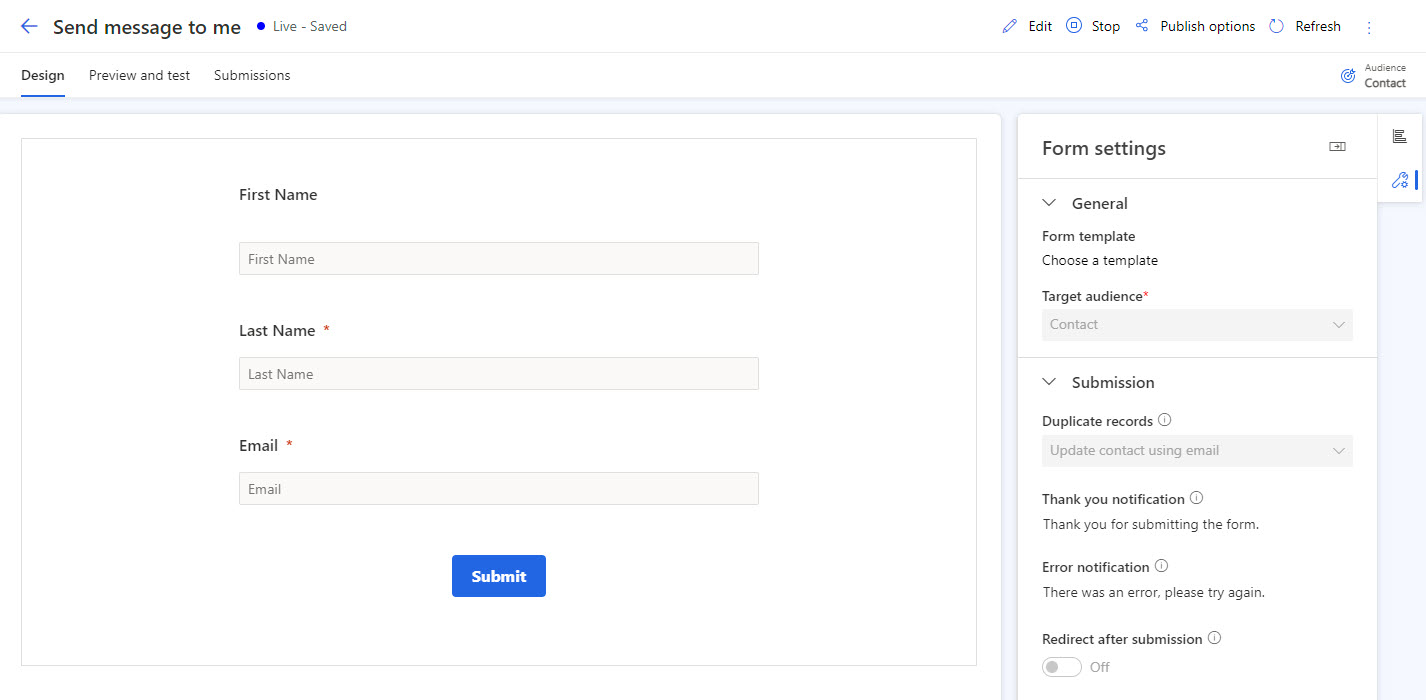
Task: Open the more options vertical ellipsis
Action: pos(1369,27)
